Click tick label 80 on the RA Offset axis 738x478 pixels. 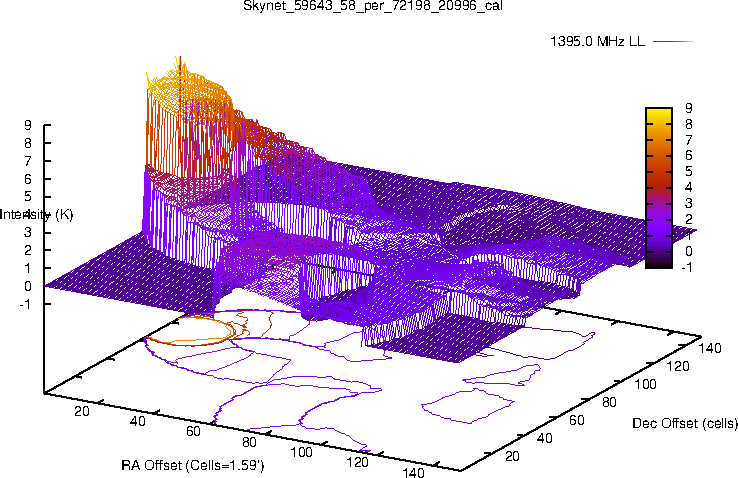(249, 442)
